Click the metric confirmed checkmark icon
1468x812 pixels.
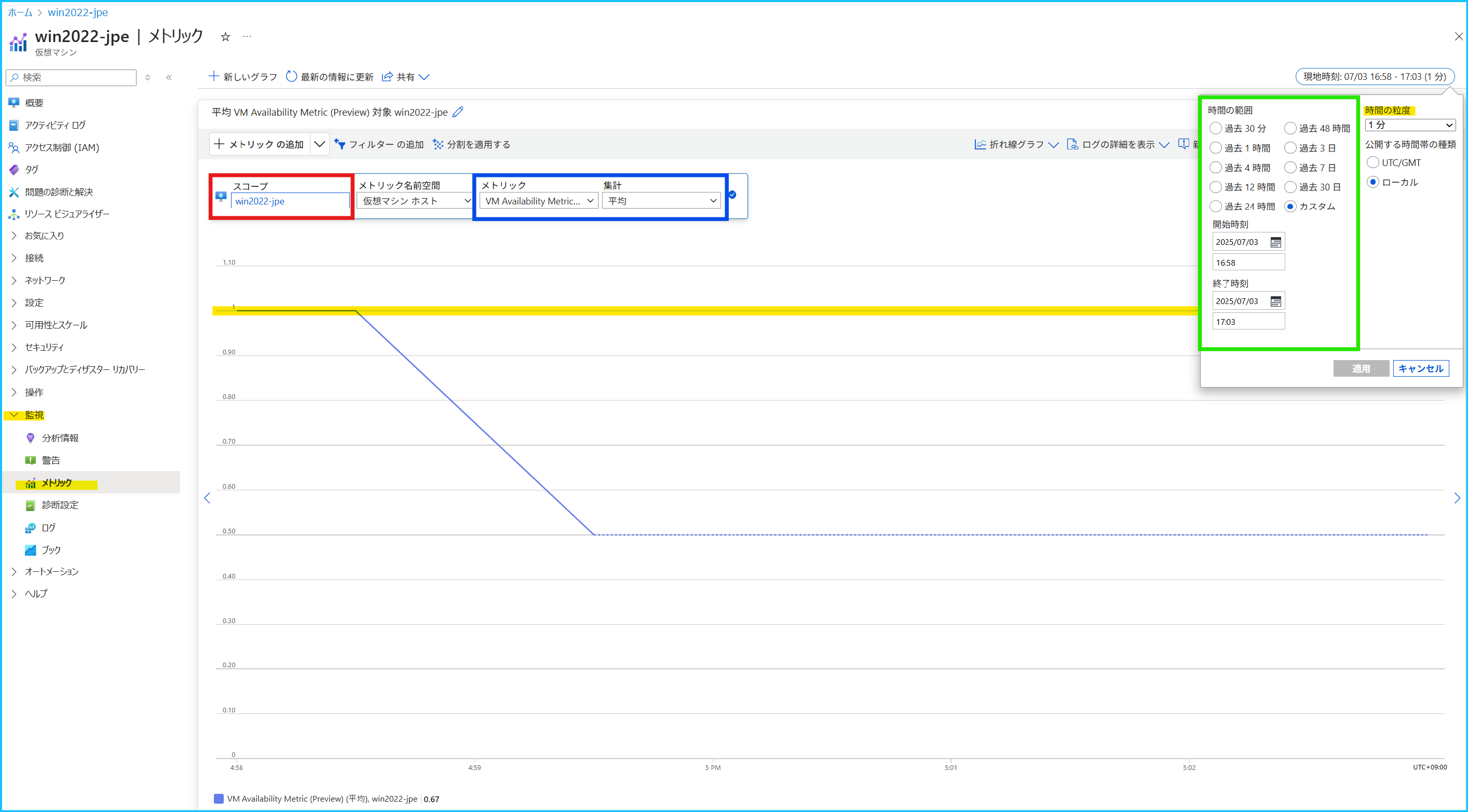tap(732, 195)
